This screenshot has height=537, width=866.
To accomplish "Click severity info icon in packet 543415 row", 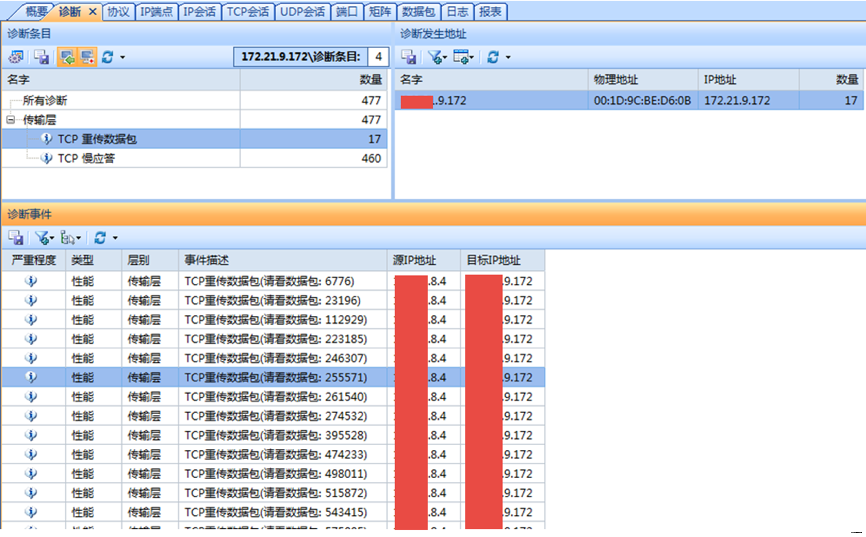I will pos(31,512).
